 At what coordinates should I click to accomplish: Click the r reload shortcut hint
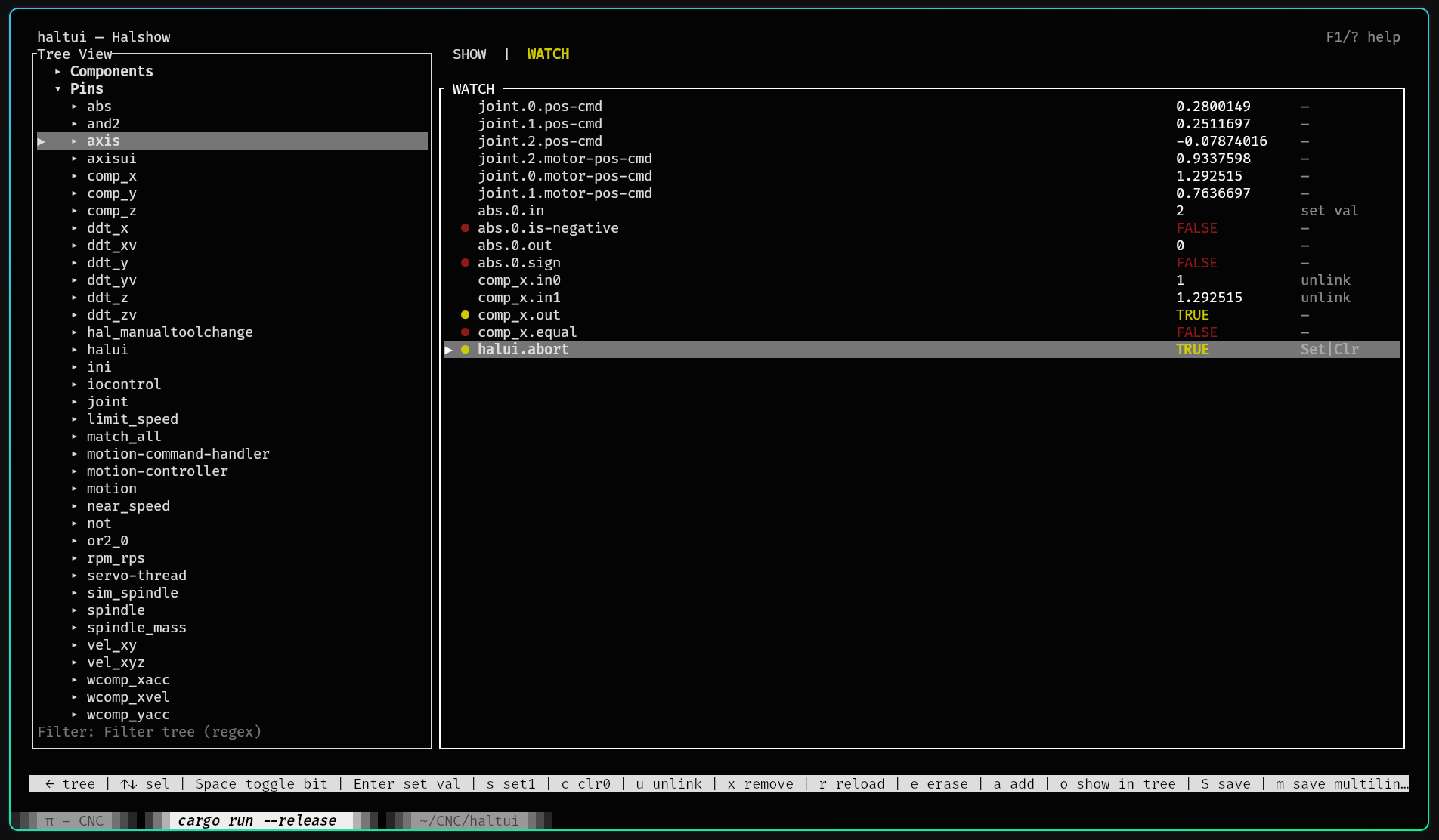tap(852, 784)
